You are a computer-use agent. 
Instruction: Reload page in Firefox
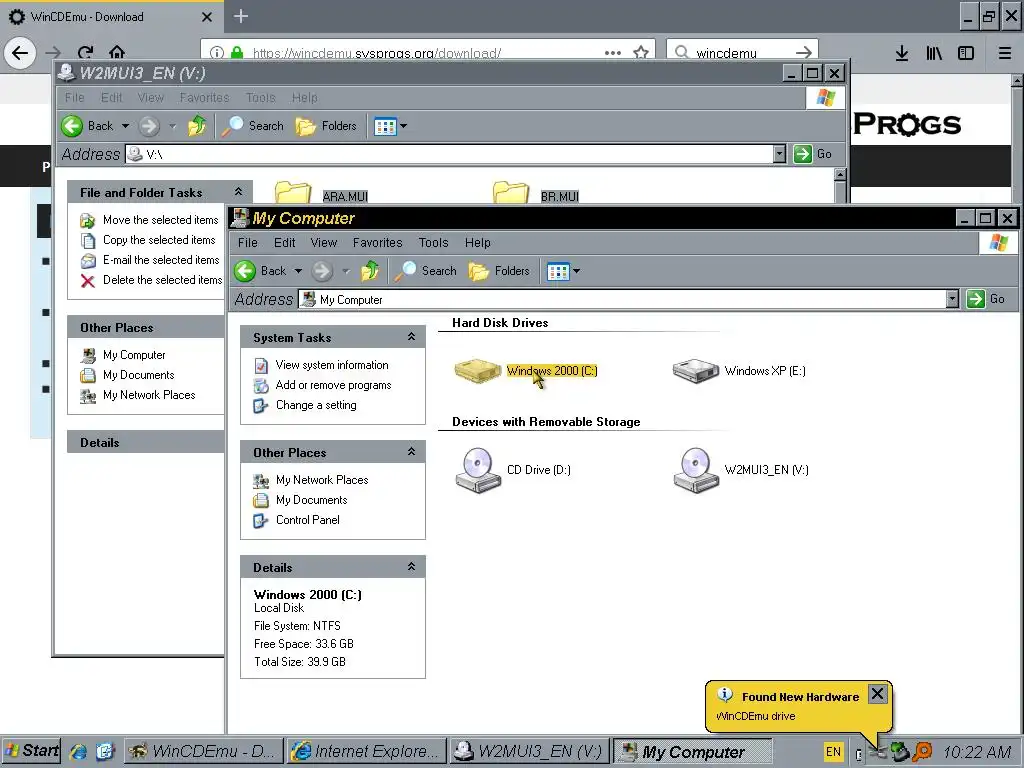(86, 52)
